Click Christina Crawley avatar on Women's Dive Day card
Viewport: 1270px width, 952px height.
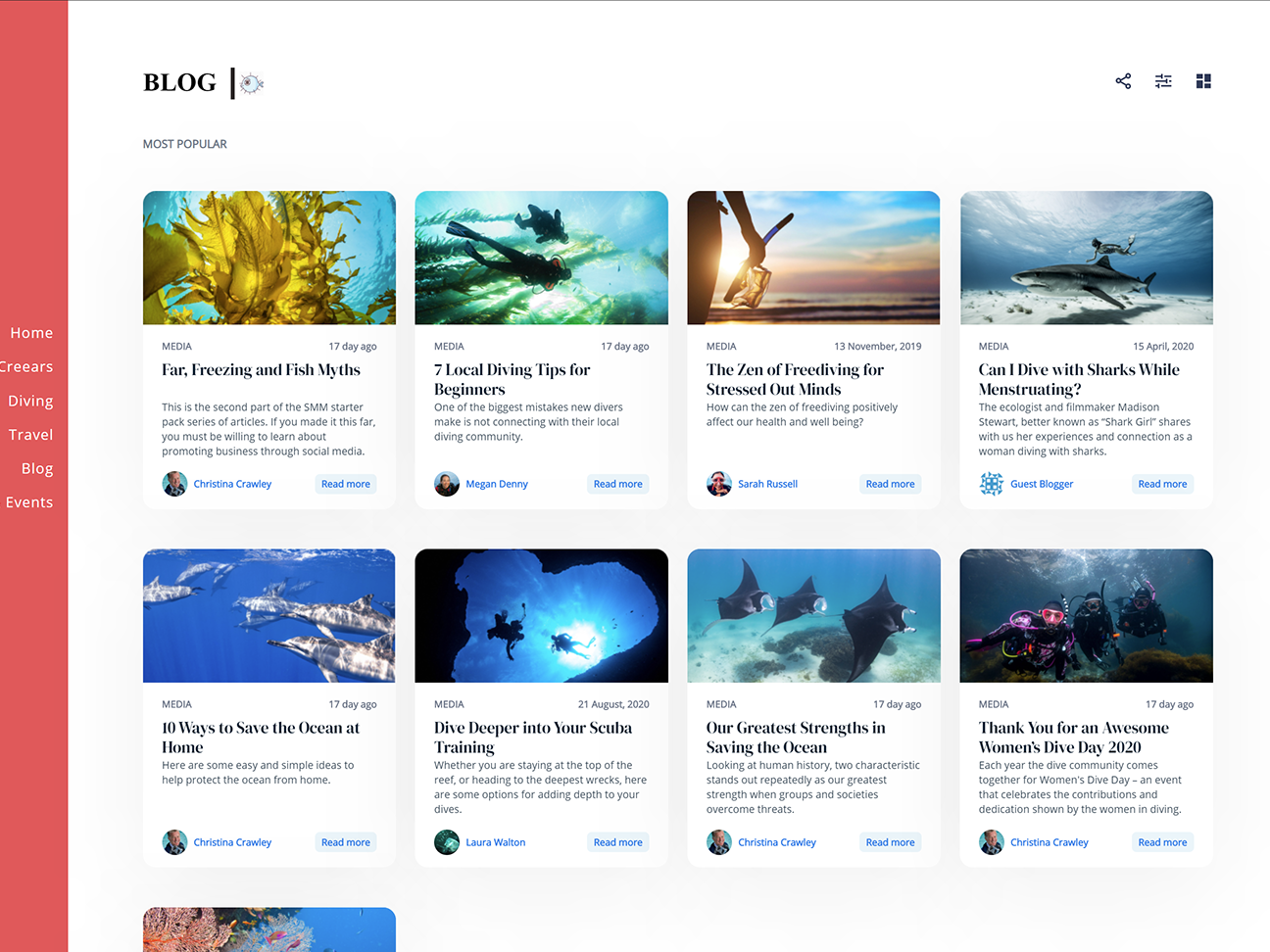[x=992, y=842]
